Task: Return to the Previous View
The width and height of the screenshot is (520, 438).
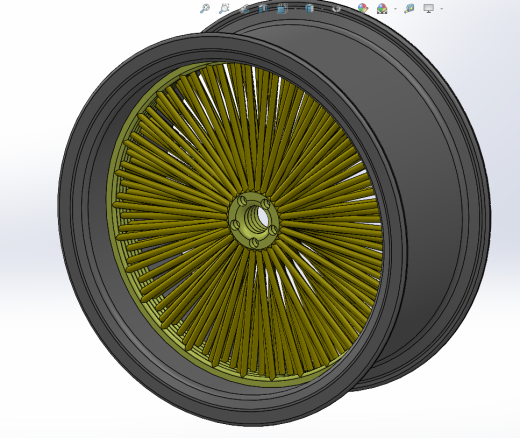Action: (245, 8)
